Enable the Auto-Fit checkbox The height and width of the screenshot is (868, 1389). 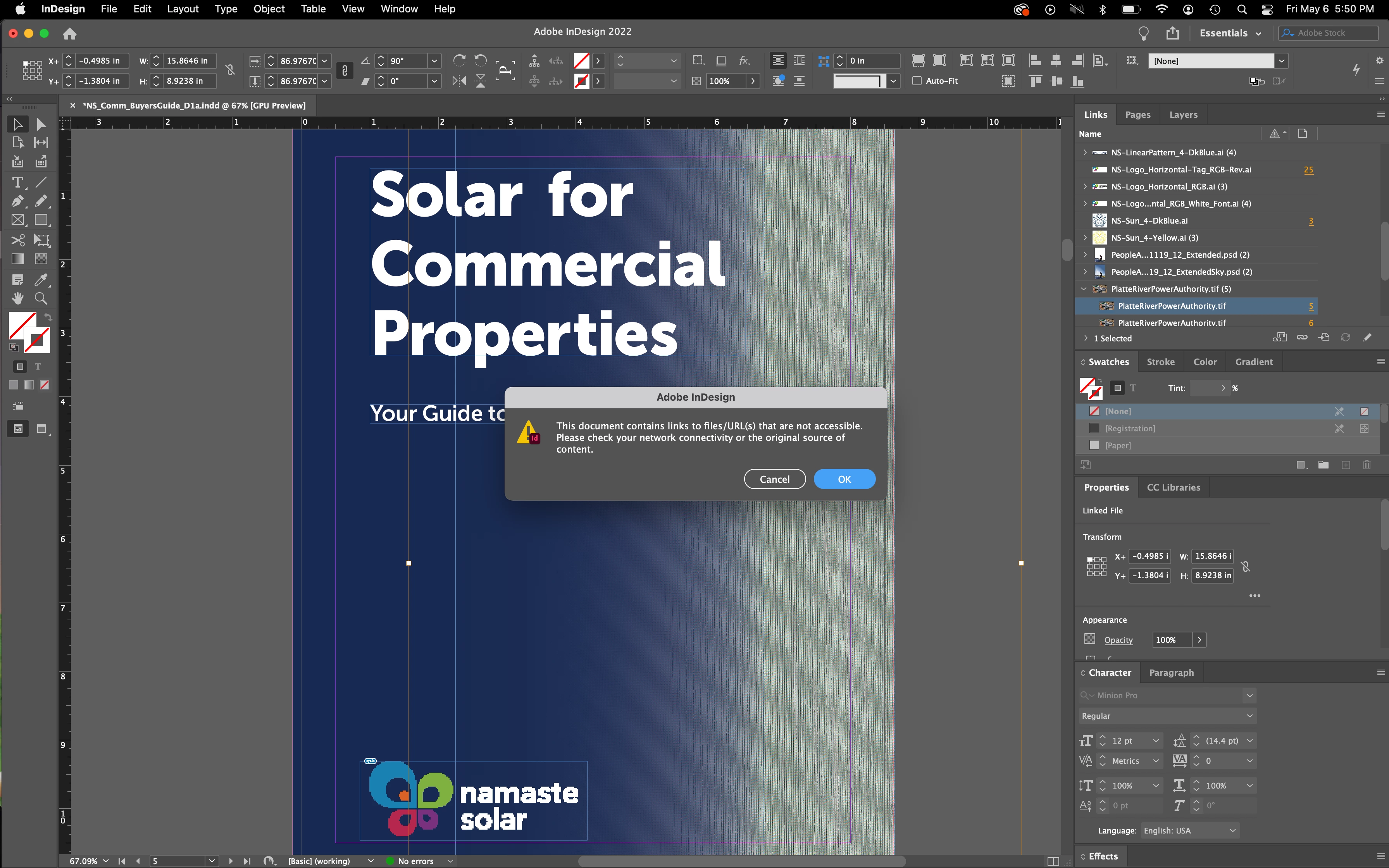point(917,81)
